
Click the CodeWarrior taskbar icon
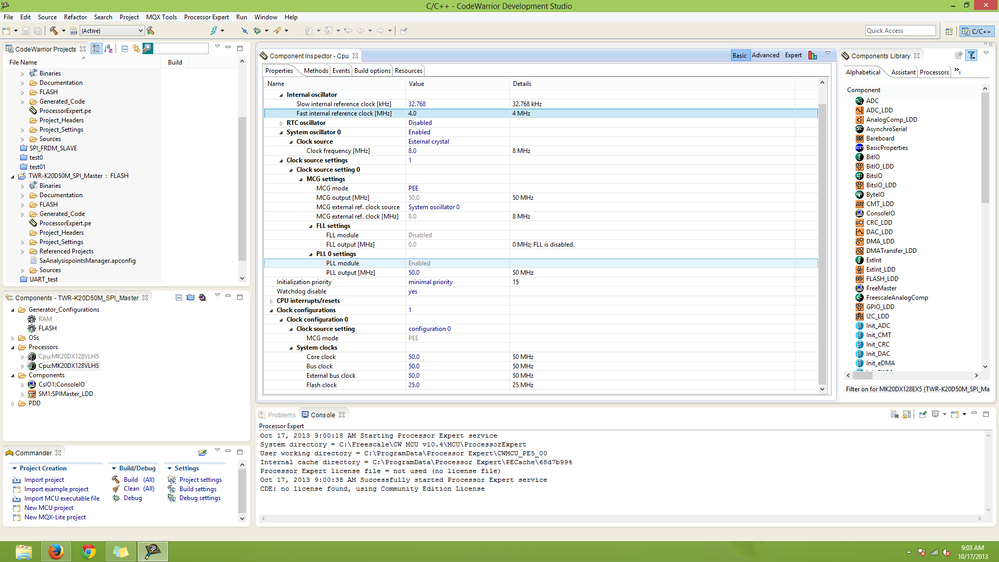pos(152,551)
